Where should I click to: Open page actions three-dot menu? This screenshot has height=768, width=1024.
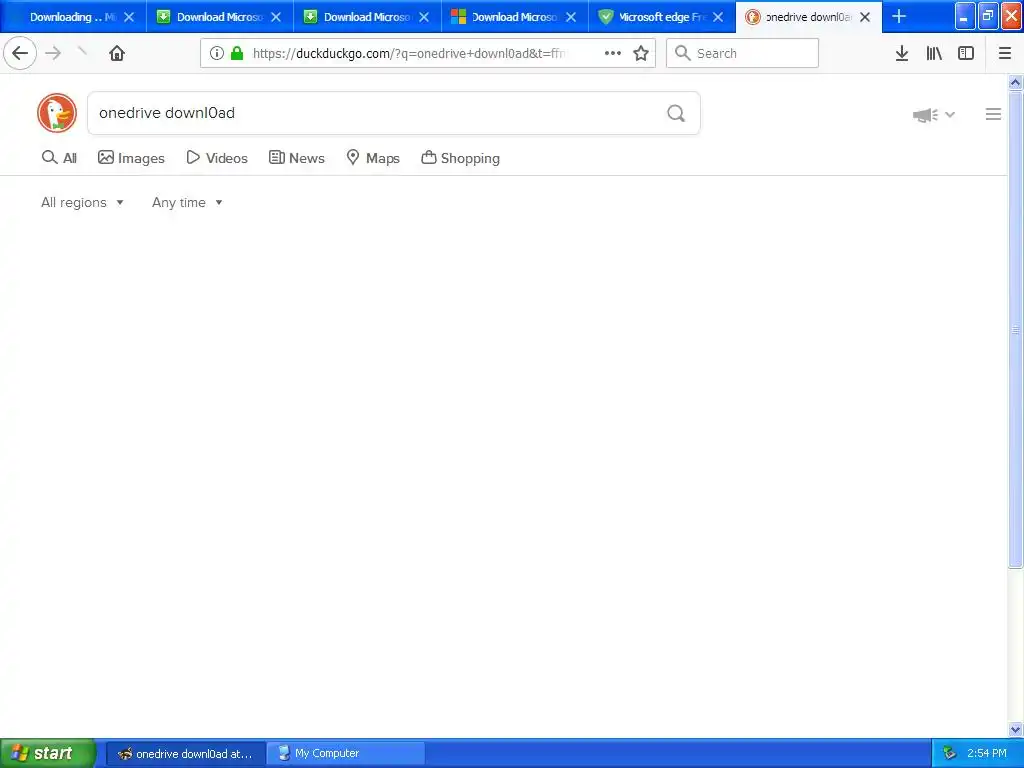[x=613, y=54]
